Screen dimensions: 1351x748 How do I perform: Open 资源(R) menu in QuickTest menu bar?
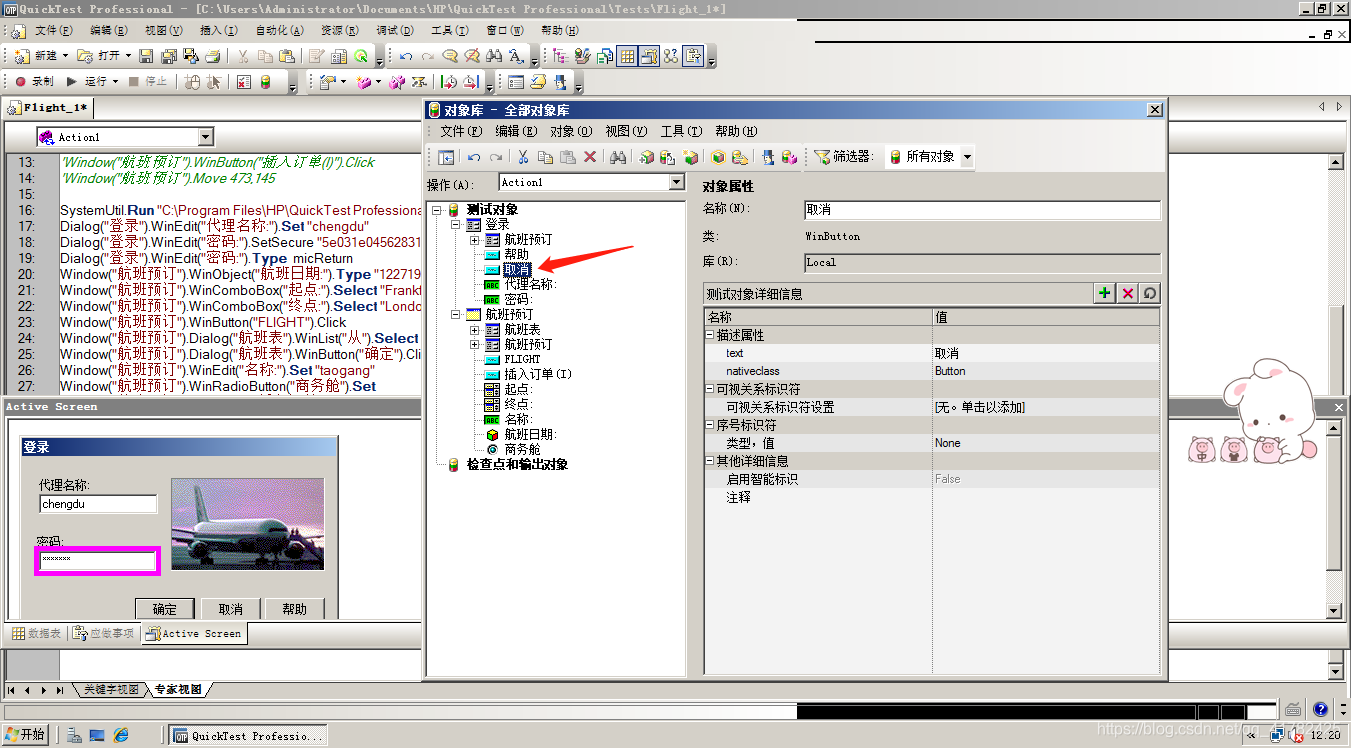pos(338,30)
